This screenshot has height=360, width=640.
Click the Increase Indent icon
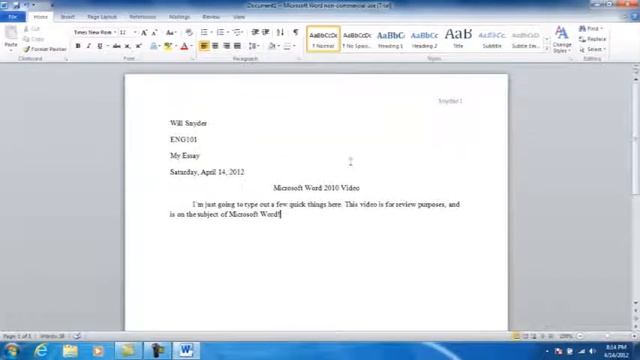click(x=266, y=32)
